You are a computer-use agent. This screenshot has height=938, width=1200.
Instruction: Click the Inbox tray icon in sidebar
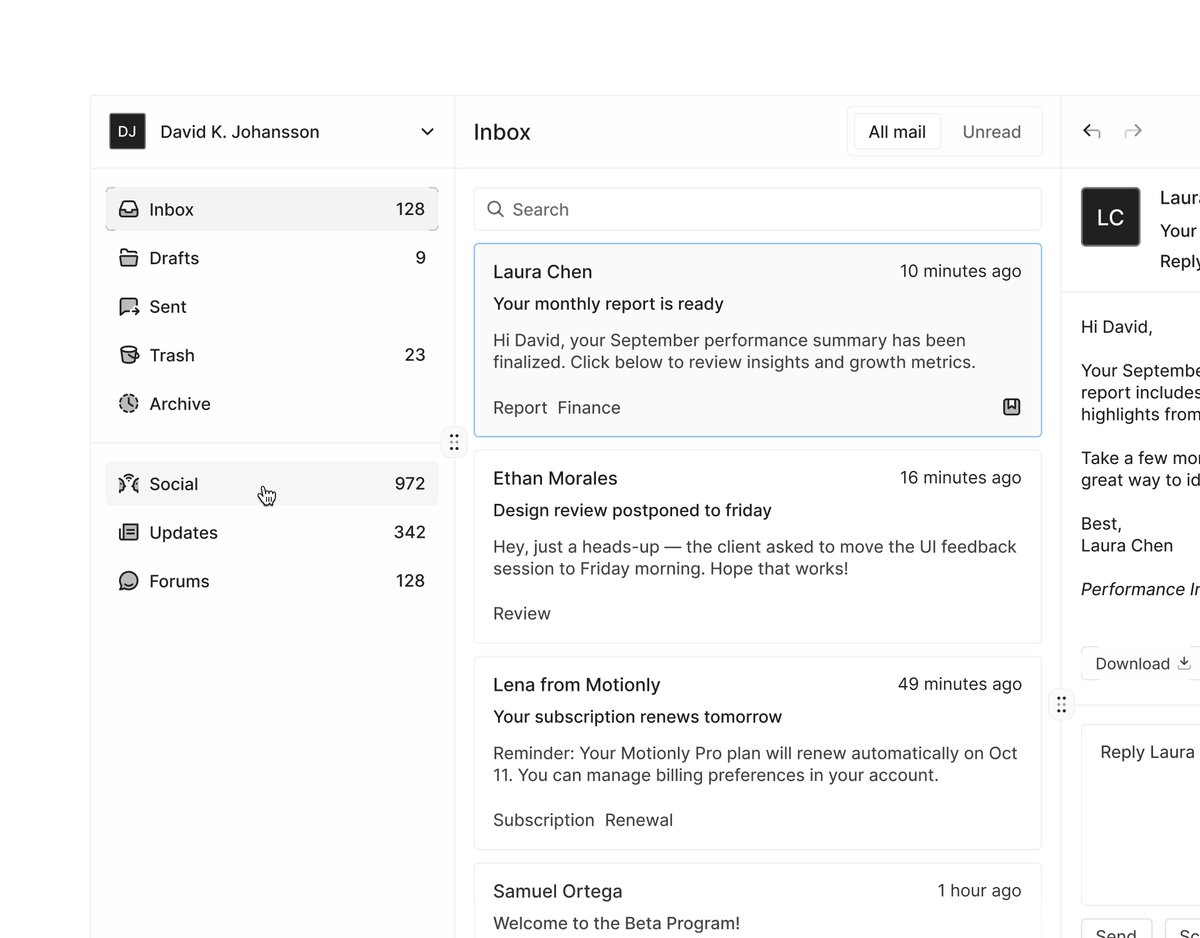129,209
